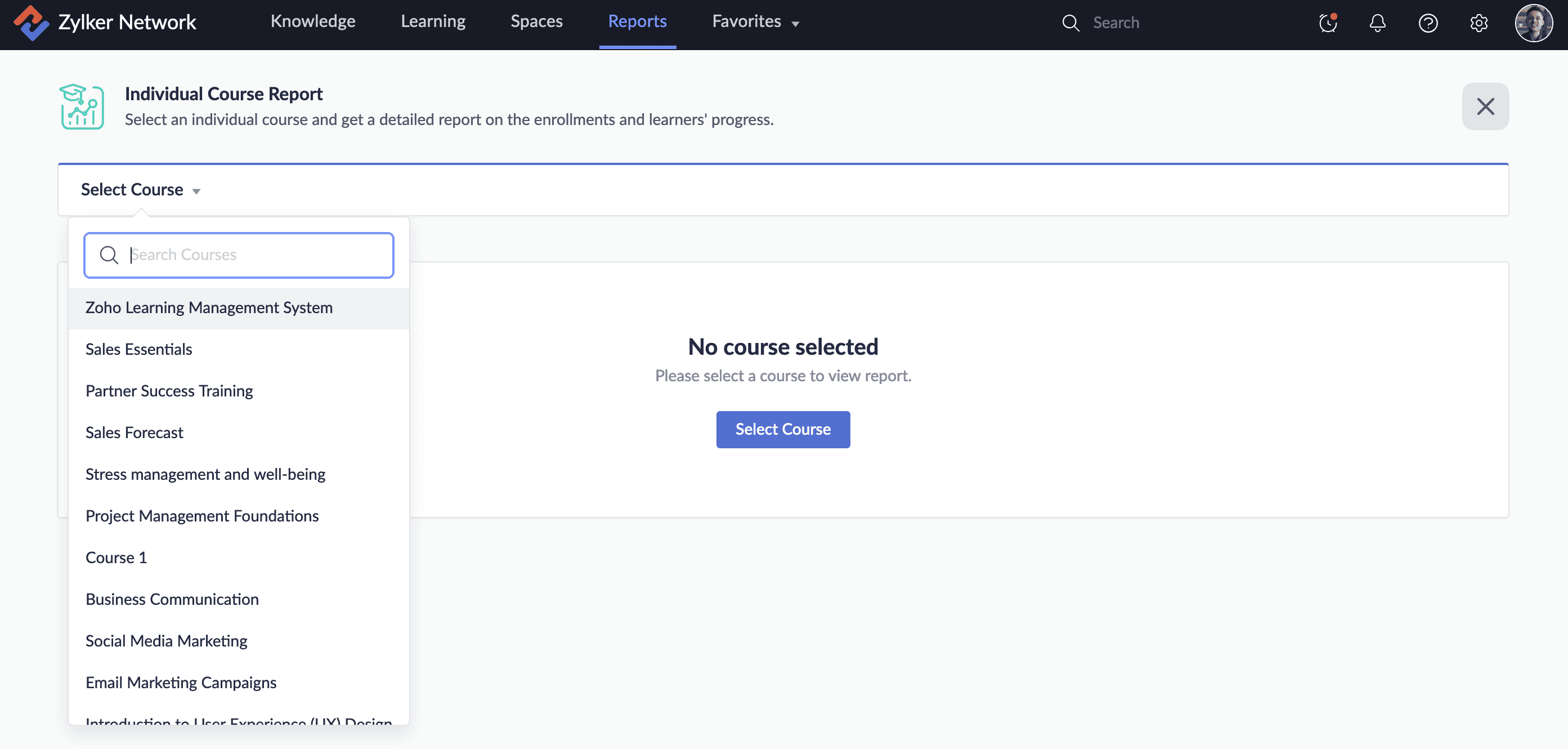The height and width of the screenshot is (749, 1568).
Task: Switch to the Knowledge tab
Action: 313,22
